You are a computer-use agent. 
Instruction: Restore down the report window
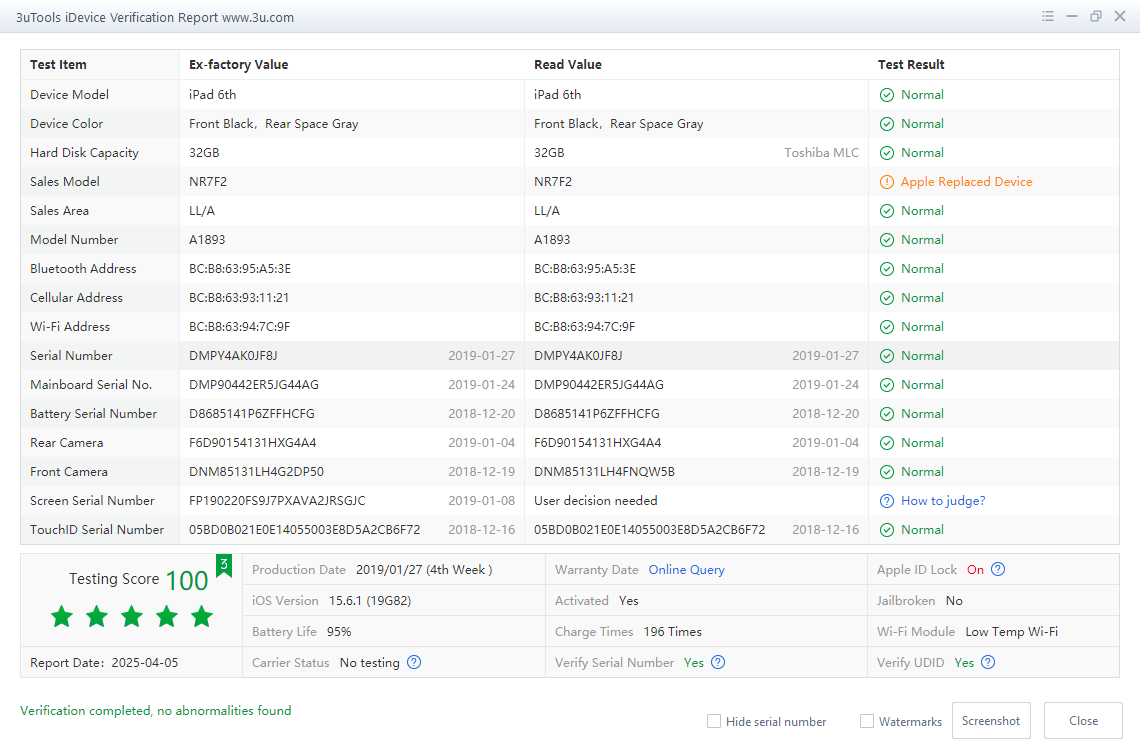click(1096, 17)
